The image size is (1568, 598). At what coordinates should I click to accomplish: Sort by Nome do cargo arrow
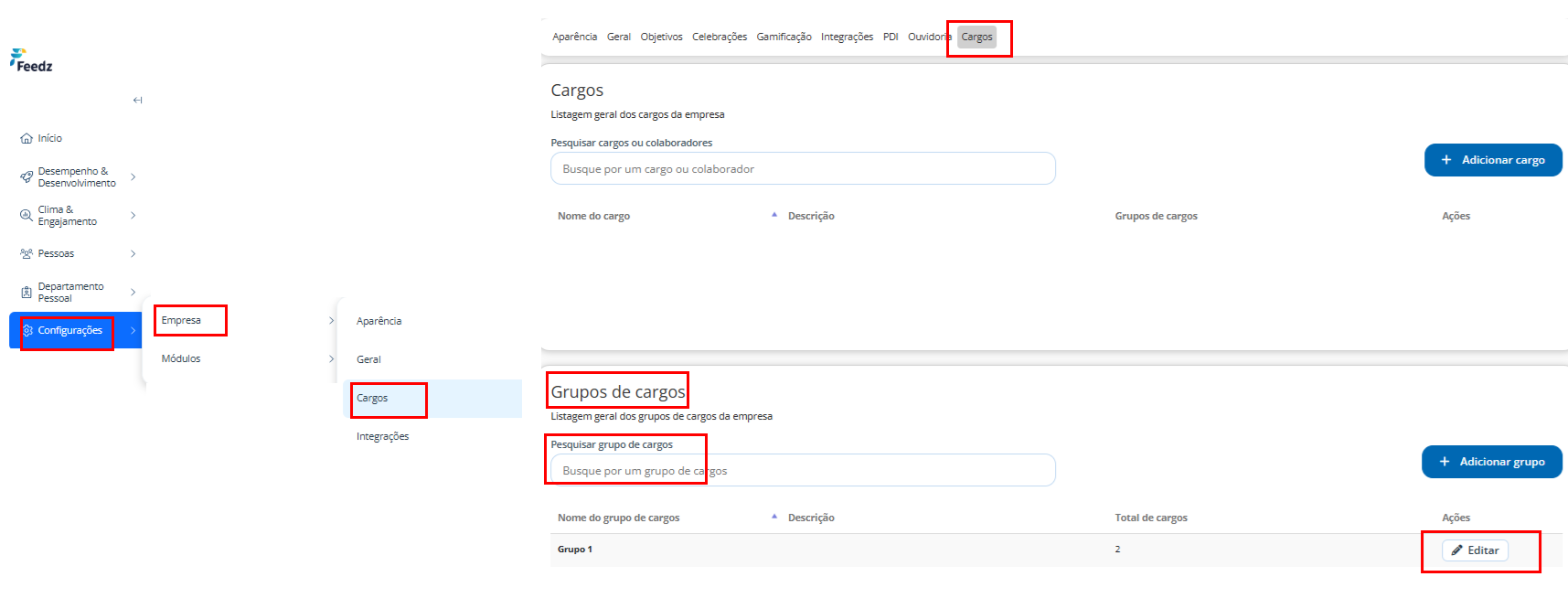coord(774,215)
